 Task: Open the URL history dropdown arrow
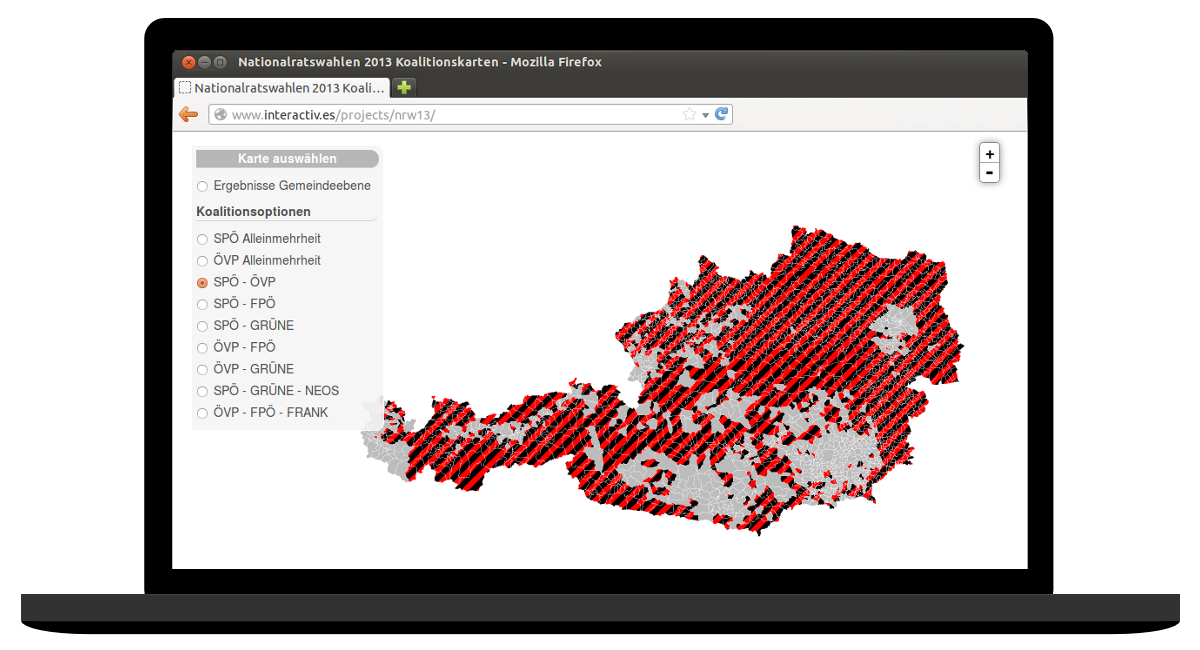pyautogui.click(x=705, y=115)
